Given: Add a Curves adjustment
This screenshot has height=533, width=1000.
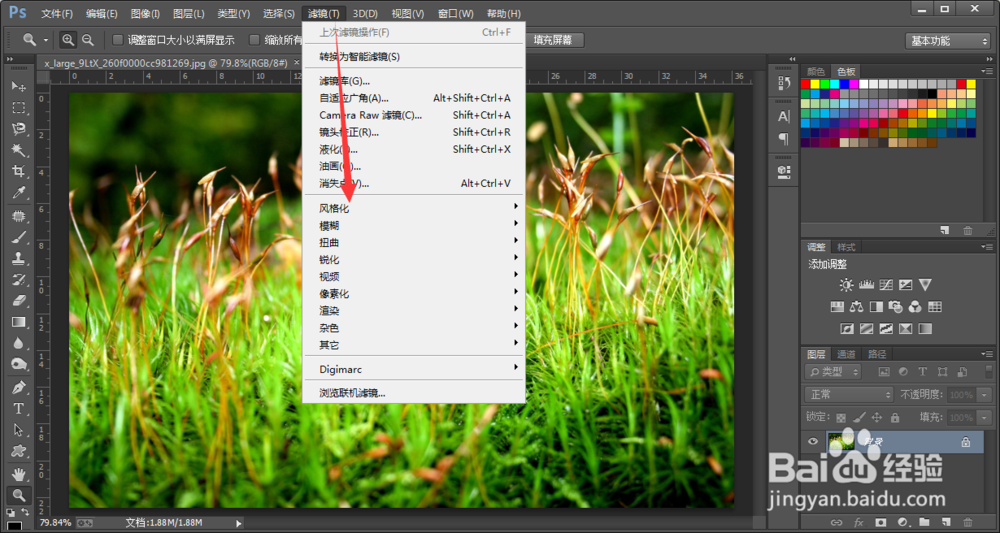Looking at the screenshot, I should click(886, 285).
